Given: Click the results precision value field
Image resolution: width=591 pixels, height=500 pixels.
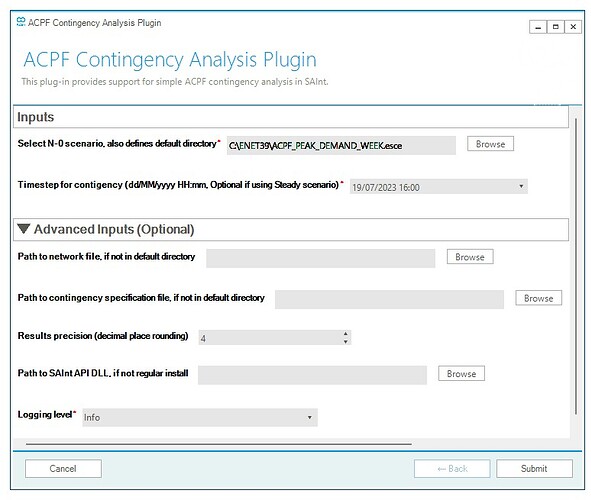Looking at the screenshot, I should (x=270, y=338).
